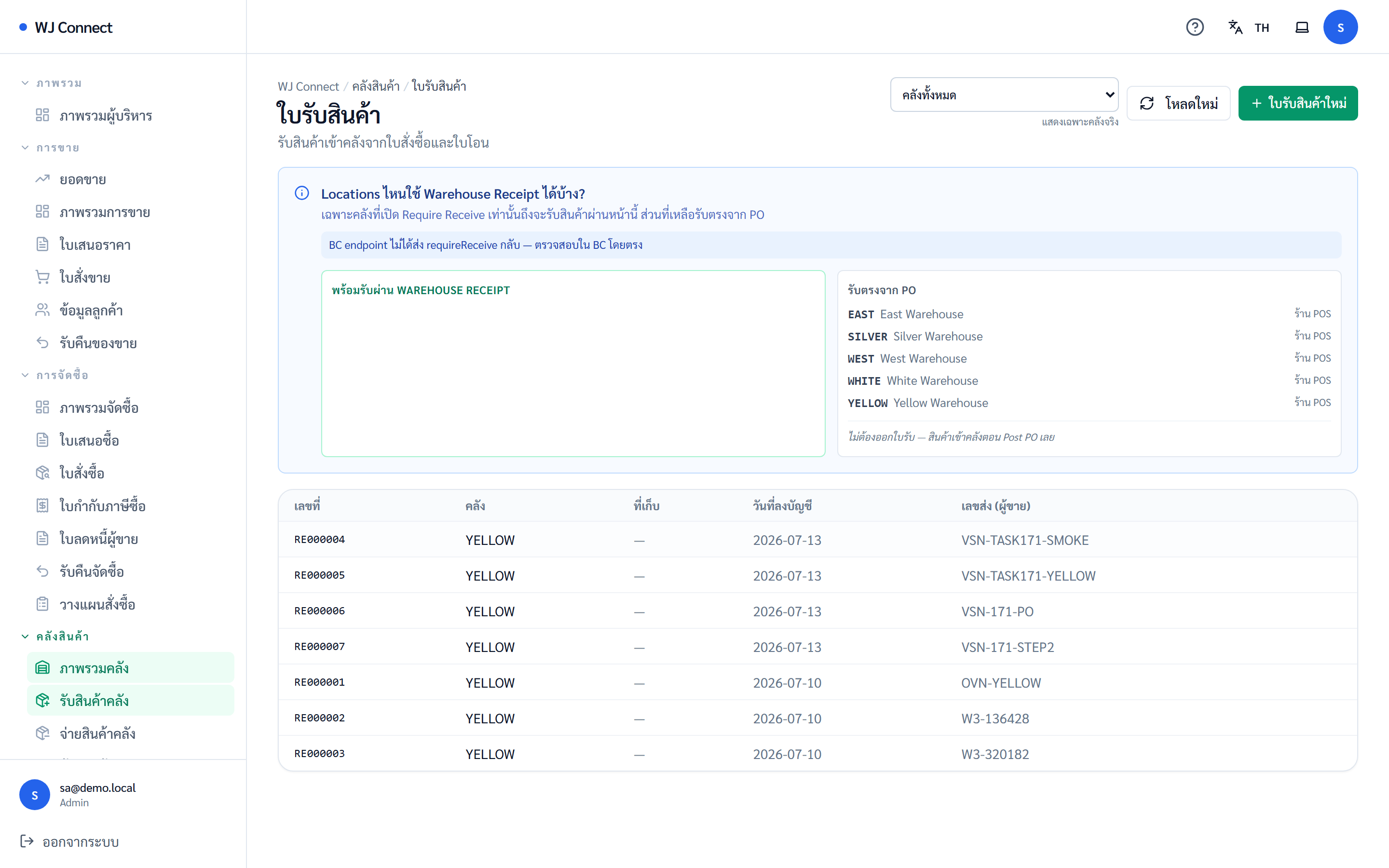Create new receipt with ใบรับสินค้าใหม่ button

pos(1298,103)
